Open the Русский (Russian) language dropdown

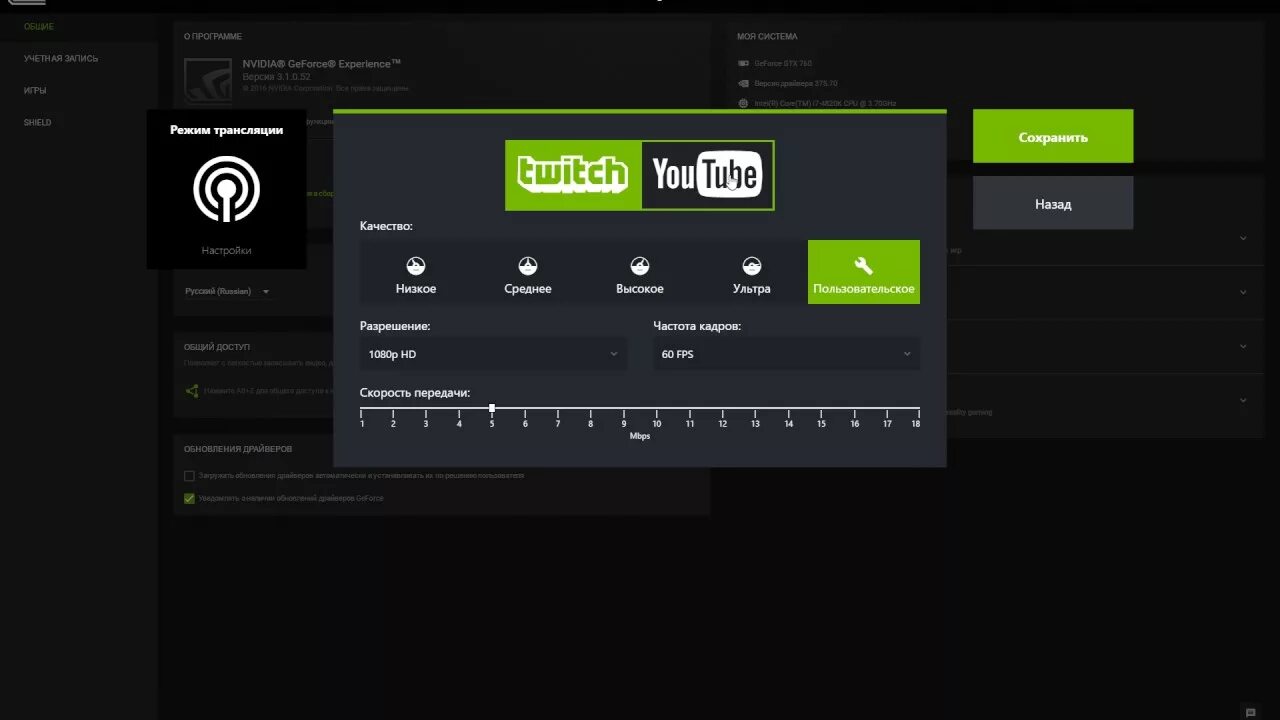pos(228,292)
